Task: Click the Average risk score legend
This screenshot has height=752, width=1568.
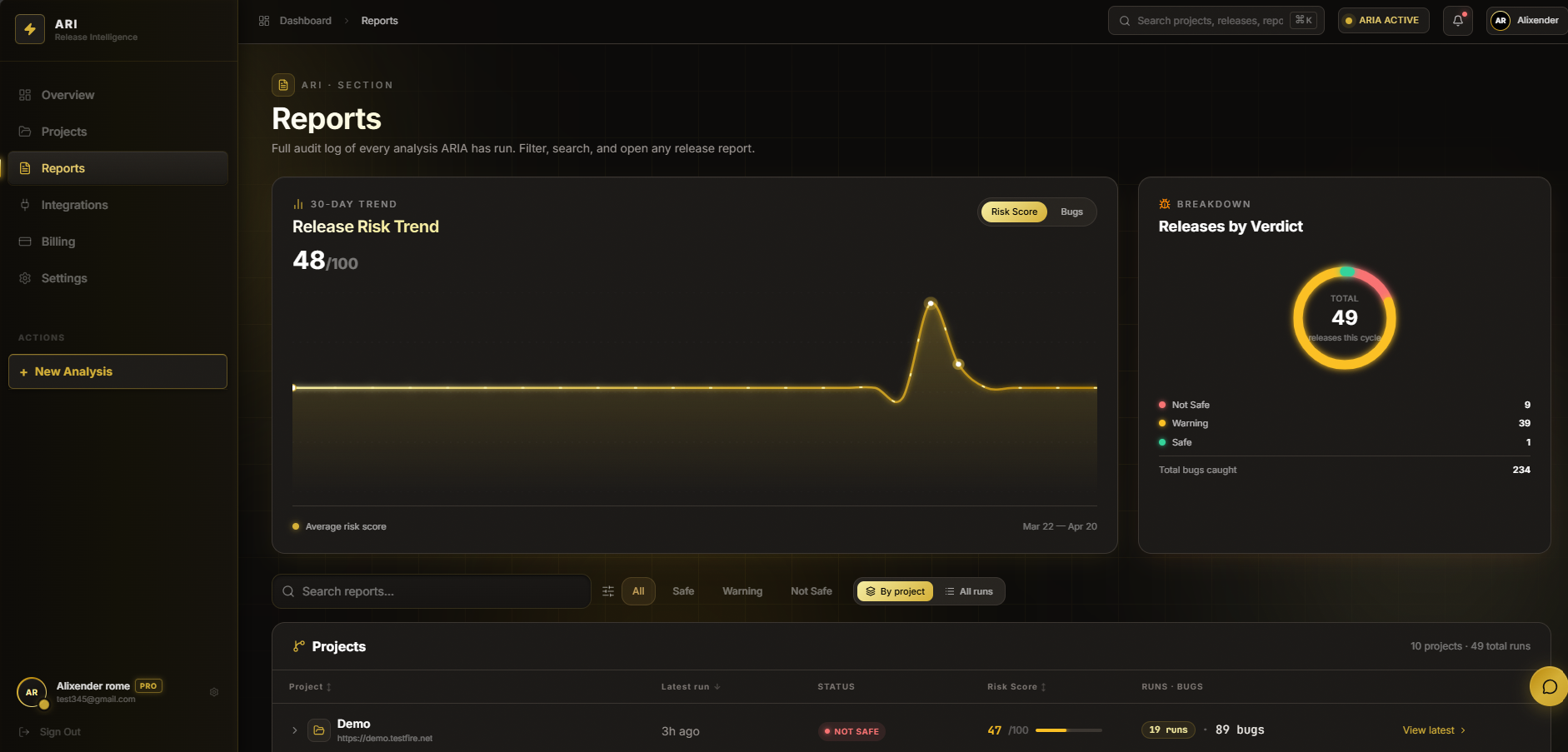Action: [x=339, y=526]
